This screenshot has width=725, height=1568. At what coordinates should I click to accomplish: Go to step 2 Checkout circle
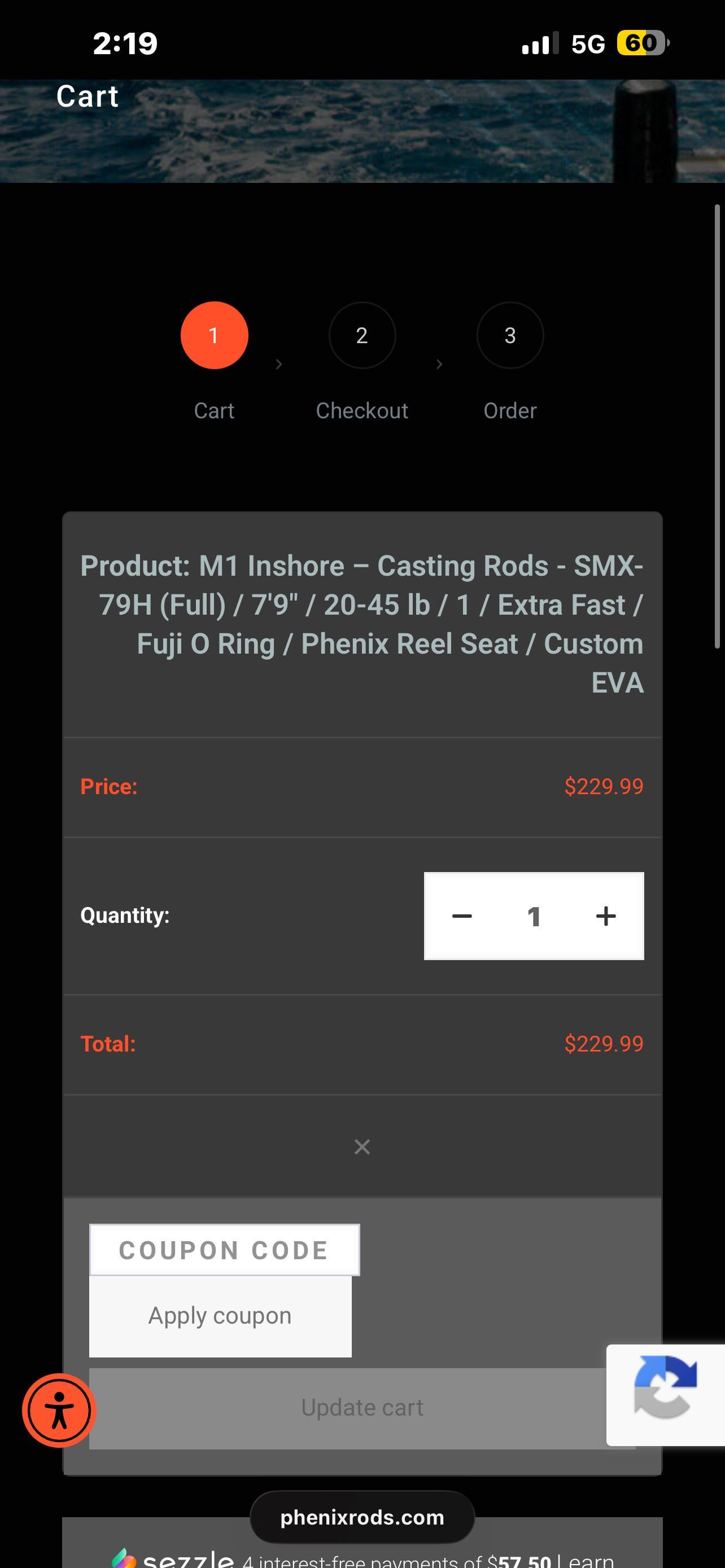[362, 335]
